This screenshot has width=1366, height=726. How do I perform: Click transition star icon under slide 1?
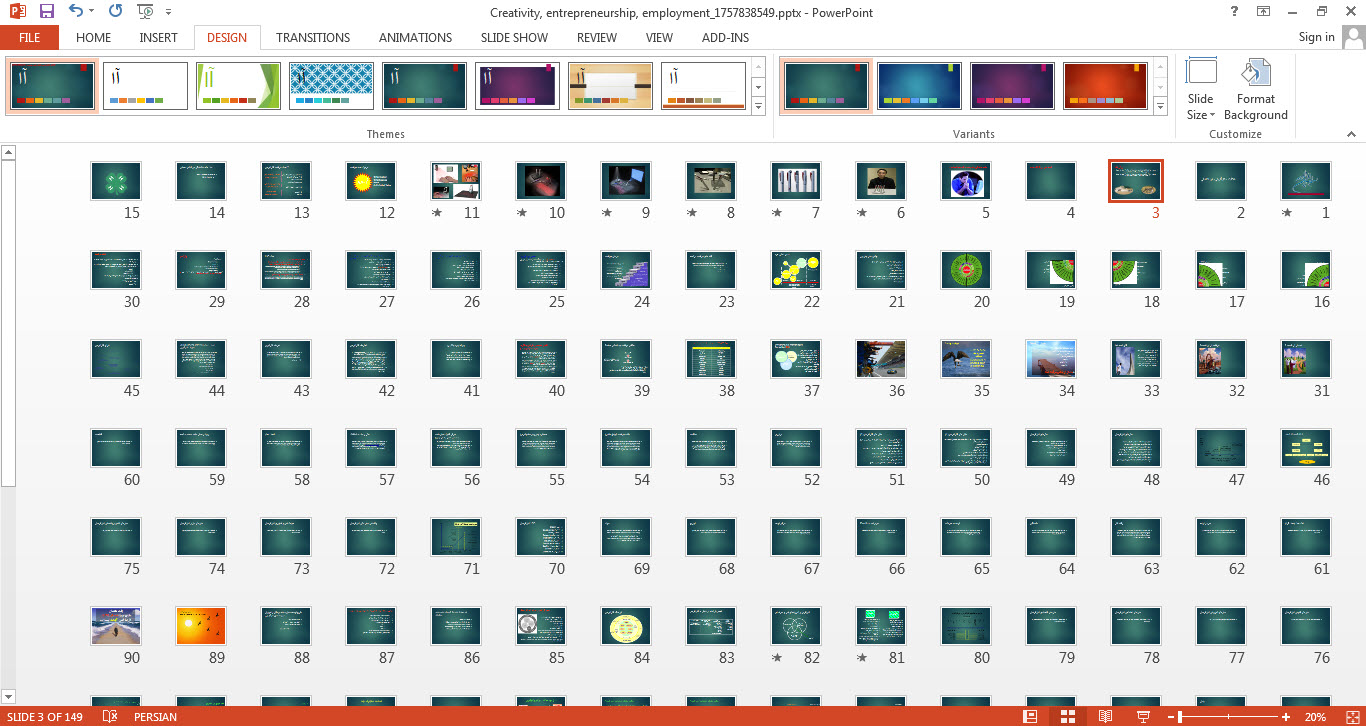(1287, 213)
